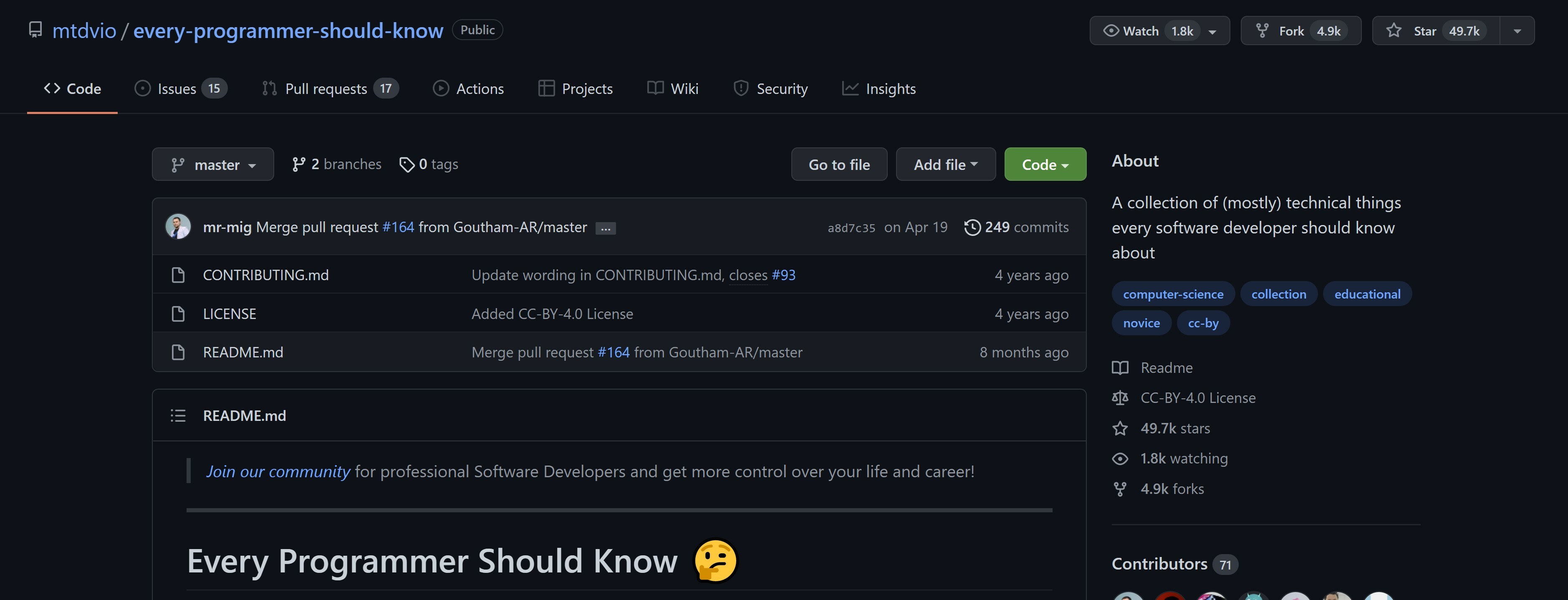Open the Added CC-BY-4.0 License commit message
1568x600 pixels.
coord(552,314)
